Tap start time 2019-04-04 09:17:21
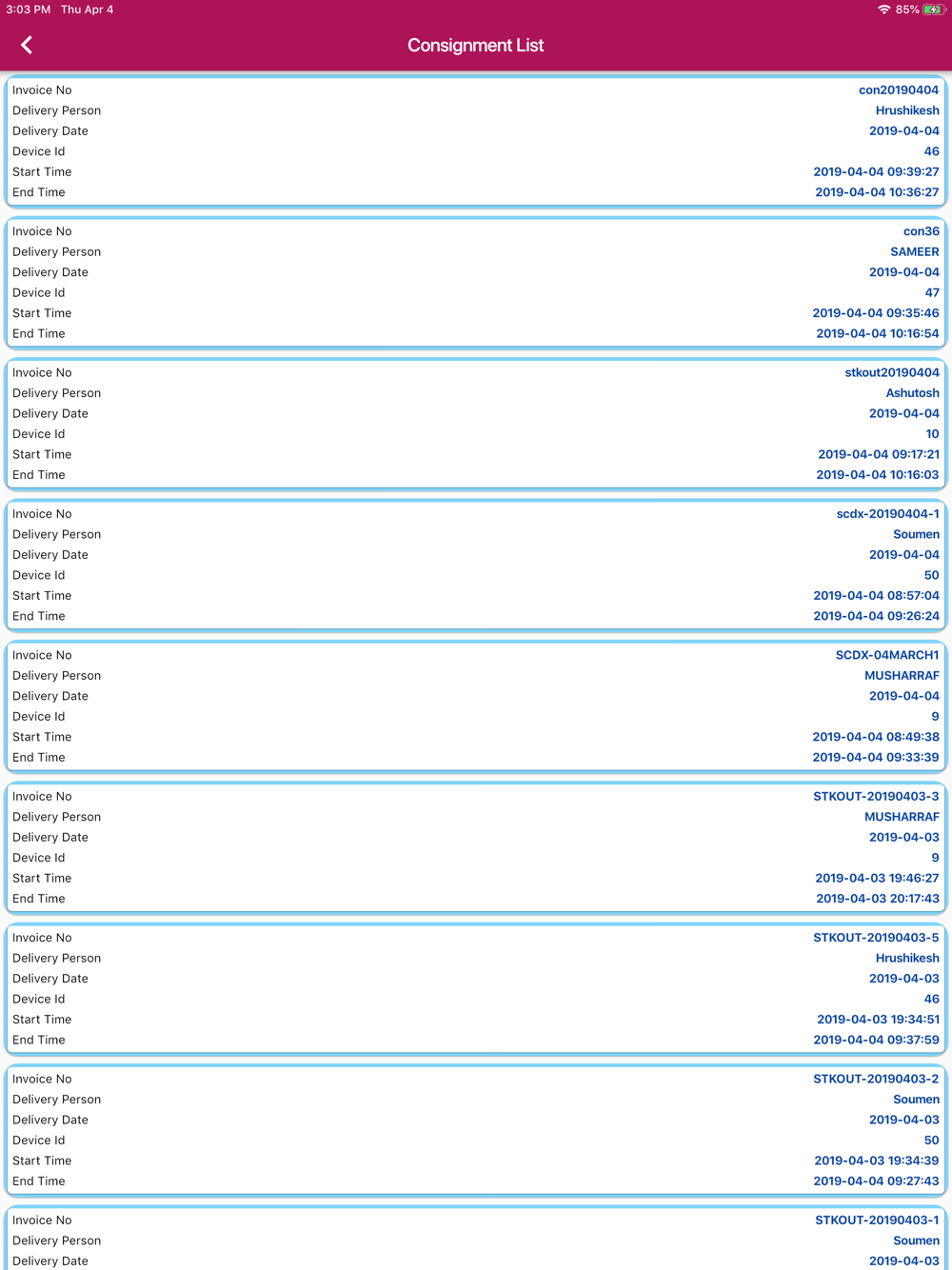Screen dimensions: 952x1270 (x=879, y=455)
